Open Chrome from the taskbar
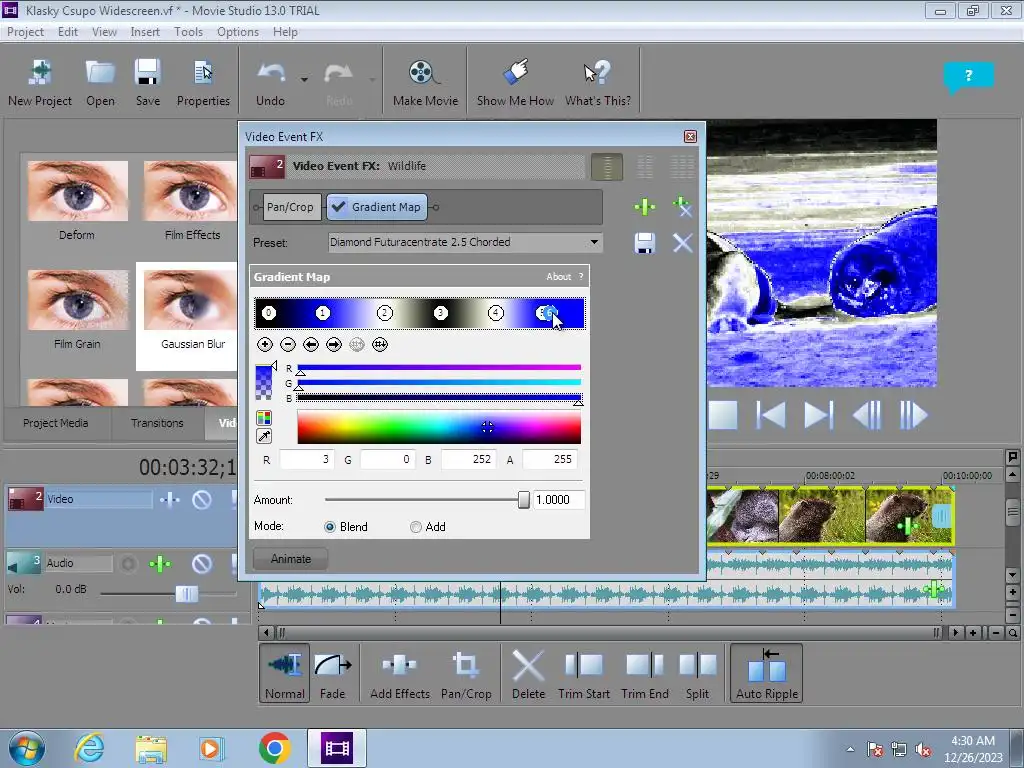The height and width of the screenshot is (768, 1024). (274, 748)
